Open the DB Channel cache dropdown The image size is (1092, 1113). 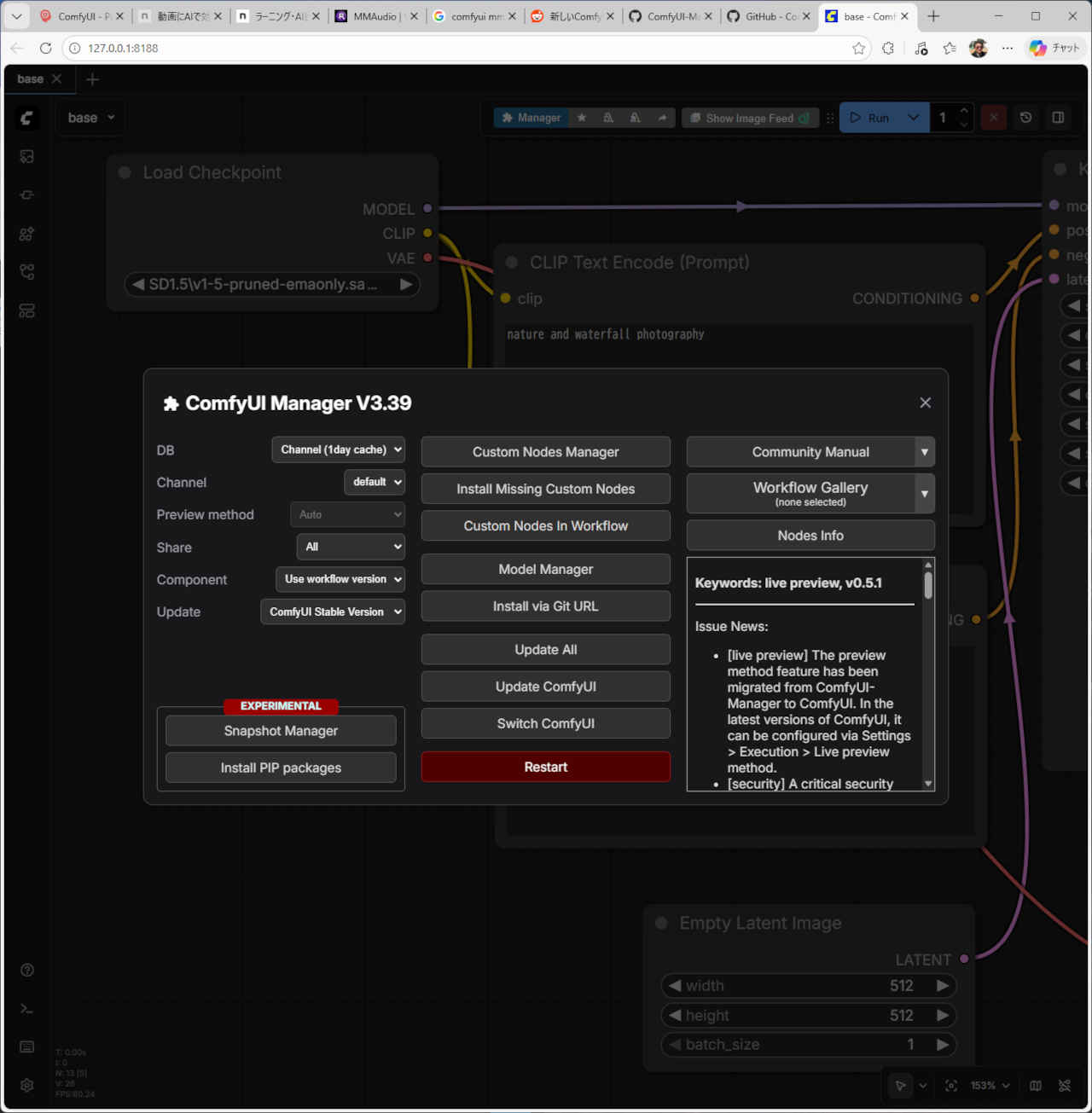coord(339,449)
